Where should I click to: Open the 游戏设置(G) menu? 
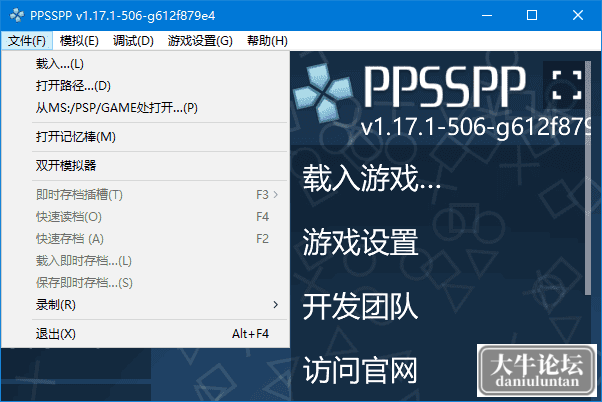click(x=200, y=41)
